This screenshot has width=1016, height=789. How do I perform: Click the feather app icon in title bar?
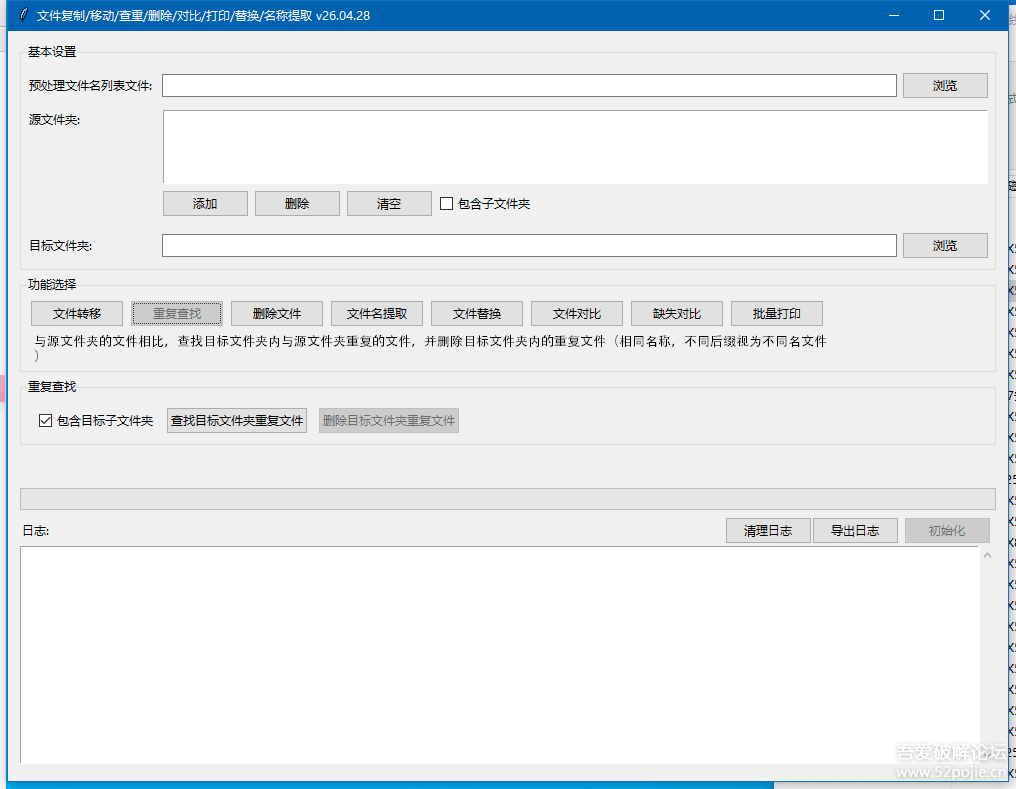[x=23, y=15]
